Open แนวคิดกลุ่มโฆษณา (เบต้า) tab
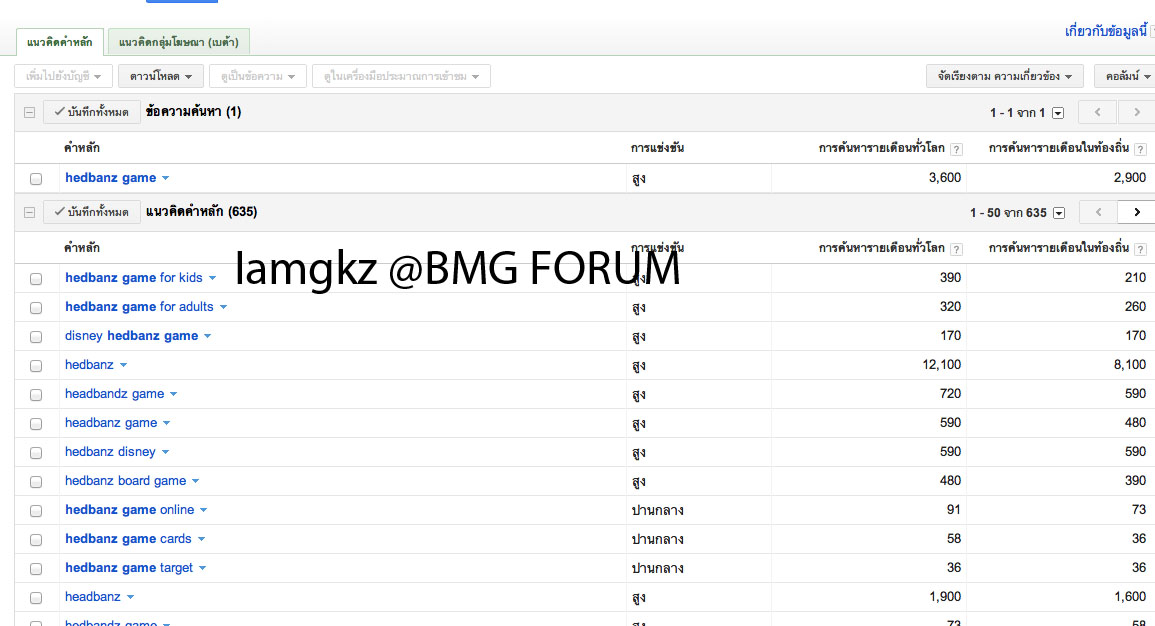This screenshot has width=1155, height=626. pos(179,42)
